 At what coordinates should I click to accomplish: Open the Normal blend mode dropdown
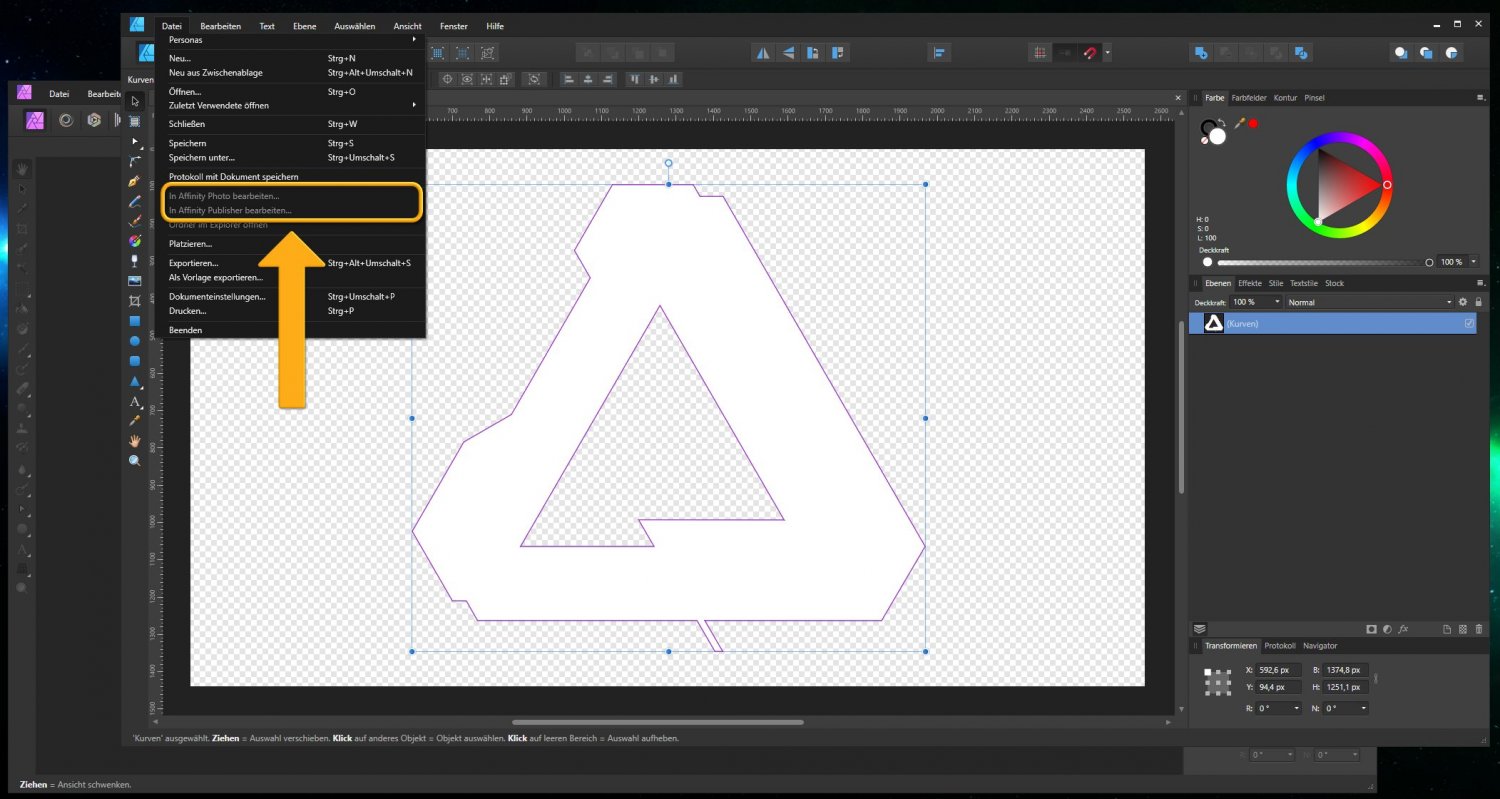1368,302
